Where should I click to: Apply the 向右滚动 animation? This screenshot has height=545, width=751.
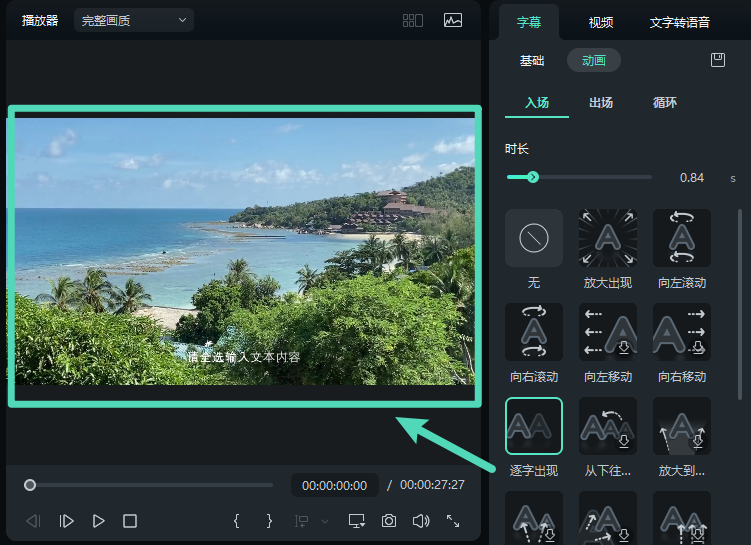coord(534,332)
